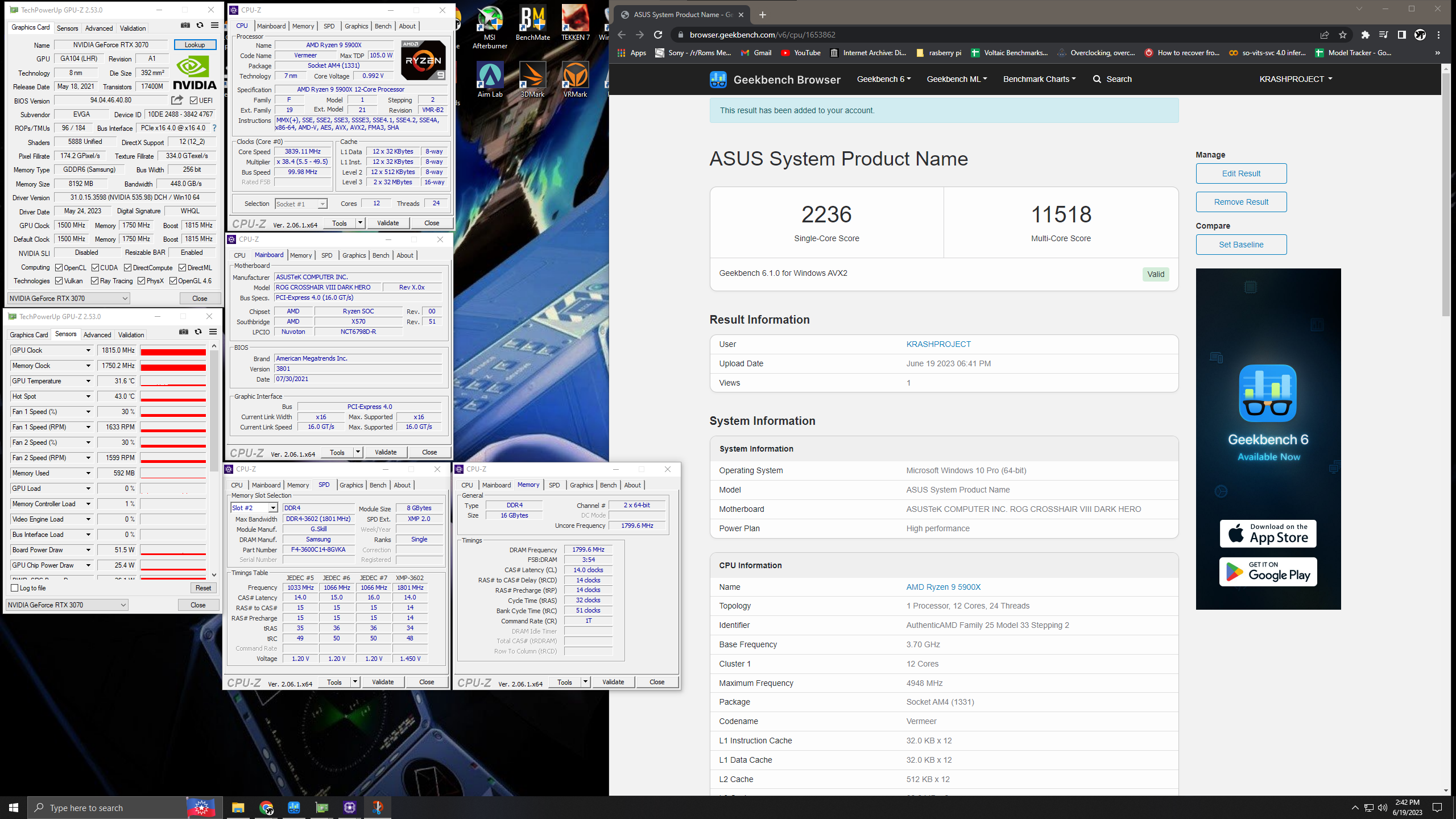Screen dimensions: 1456x819
Task: Open Chrome from the taskbar
Action: [x=266, y=808]
